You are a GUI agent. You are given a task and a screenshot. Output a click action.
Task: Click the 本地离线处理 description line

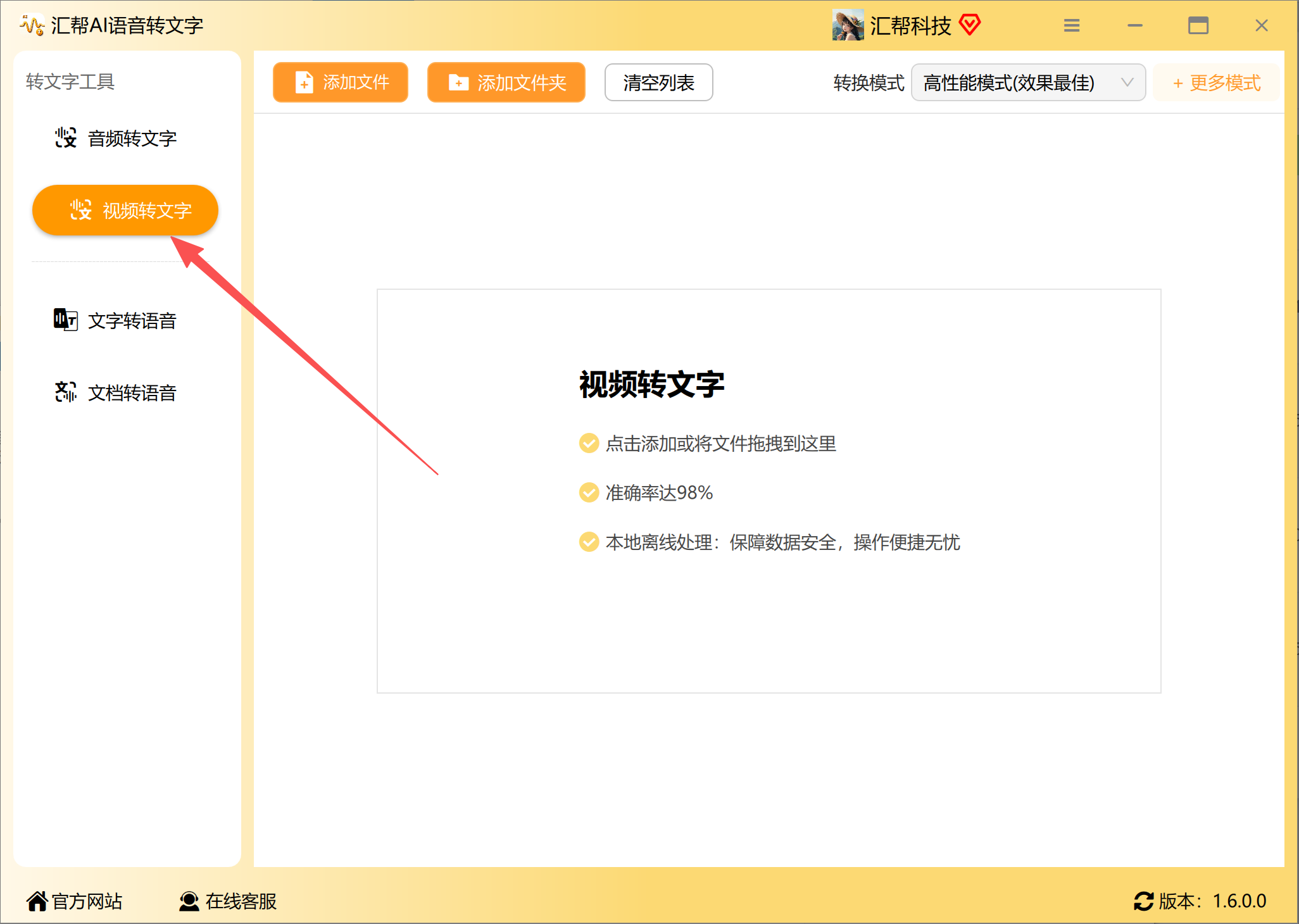click(x=782, y=542)
